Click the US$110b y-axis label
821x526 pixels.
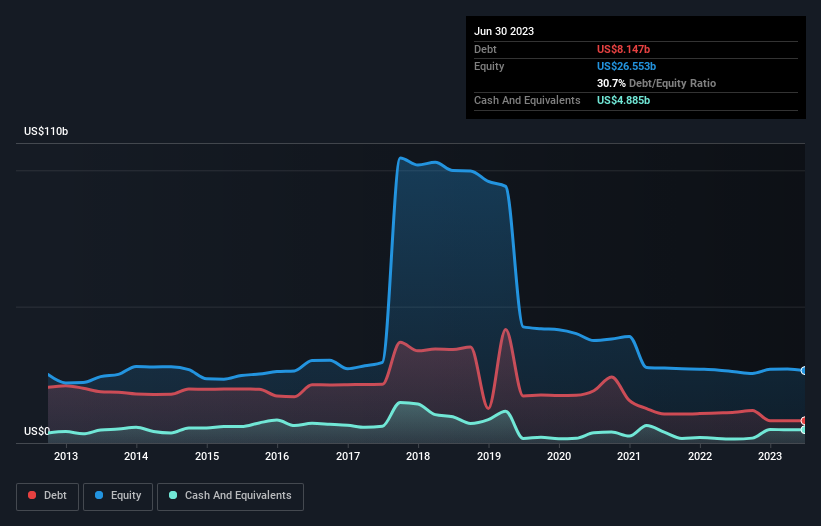click(x=46, y=131)
